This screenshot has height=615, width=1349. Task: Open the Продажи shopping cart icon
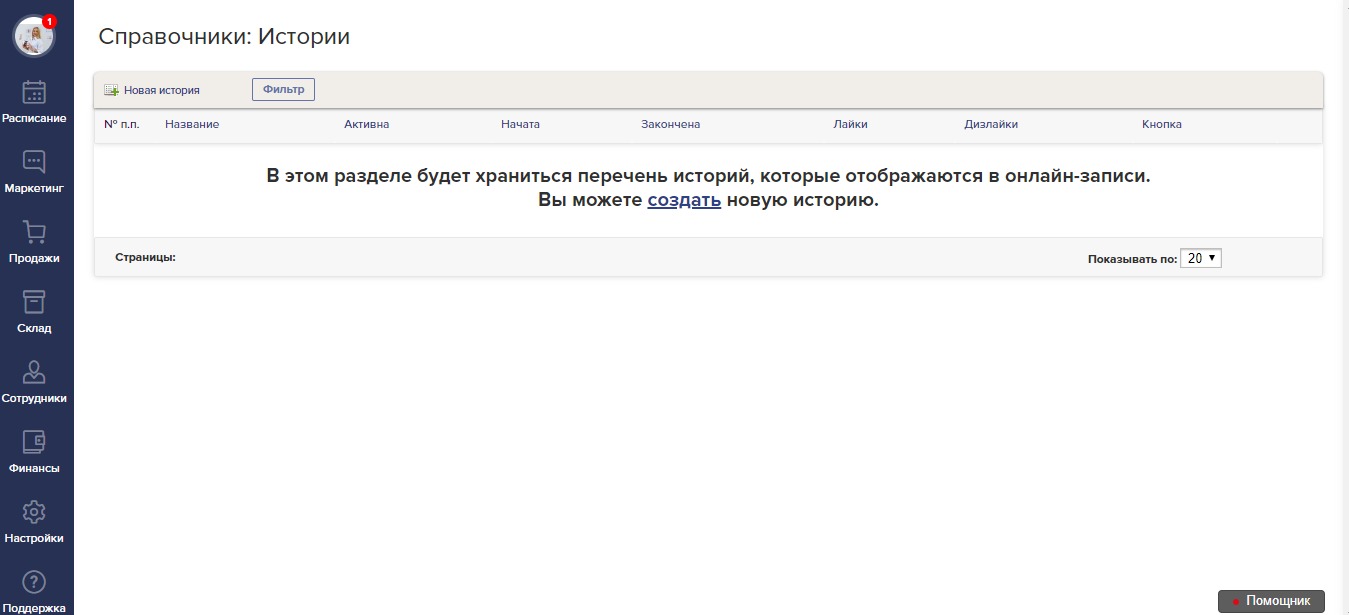[x=34, y=232]
